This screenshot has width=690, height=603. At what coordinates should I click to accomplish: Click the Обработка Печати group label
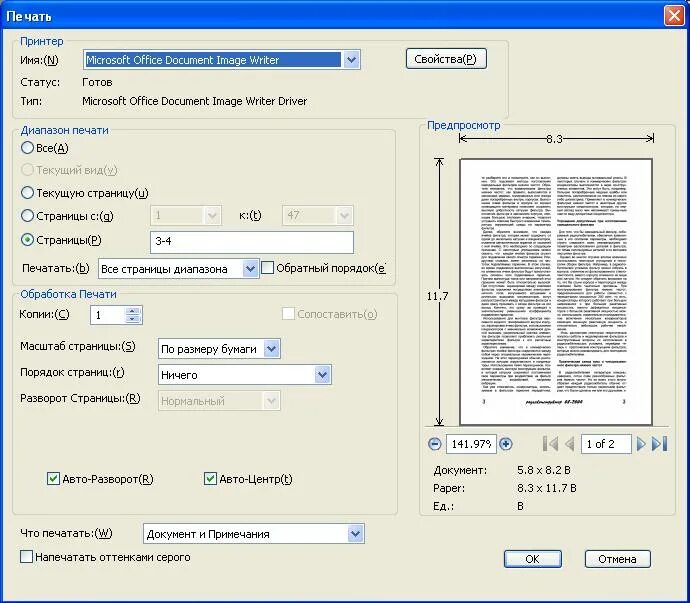[69, 294]
